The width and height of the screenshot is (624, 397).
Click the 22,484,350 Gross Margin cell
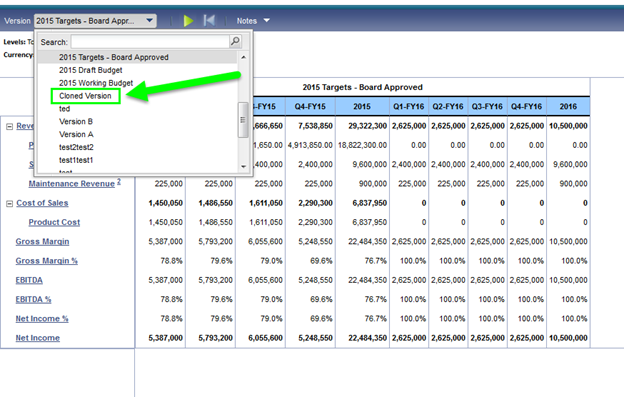(367, 241)
